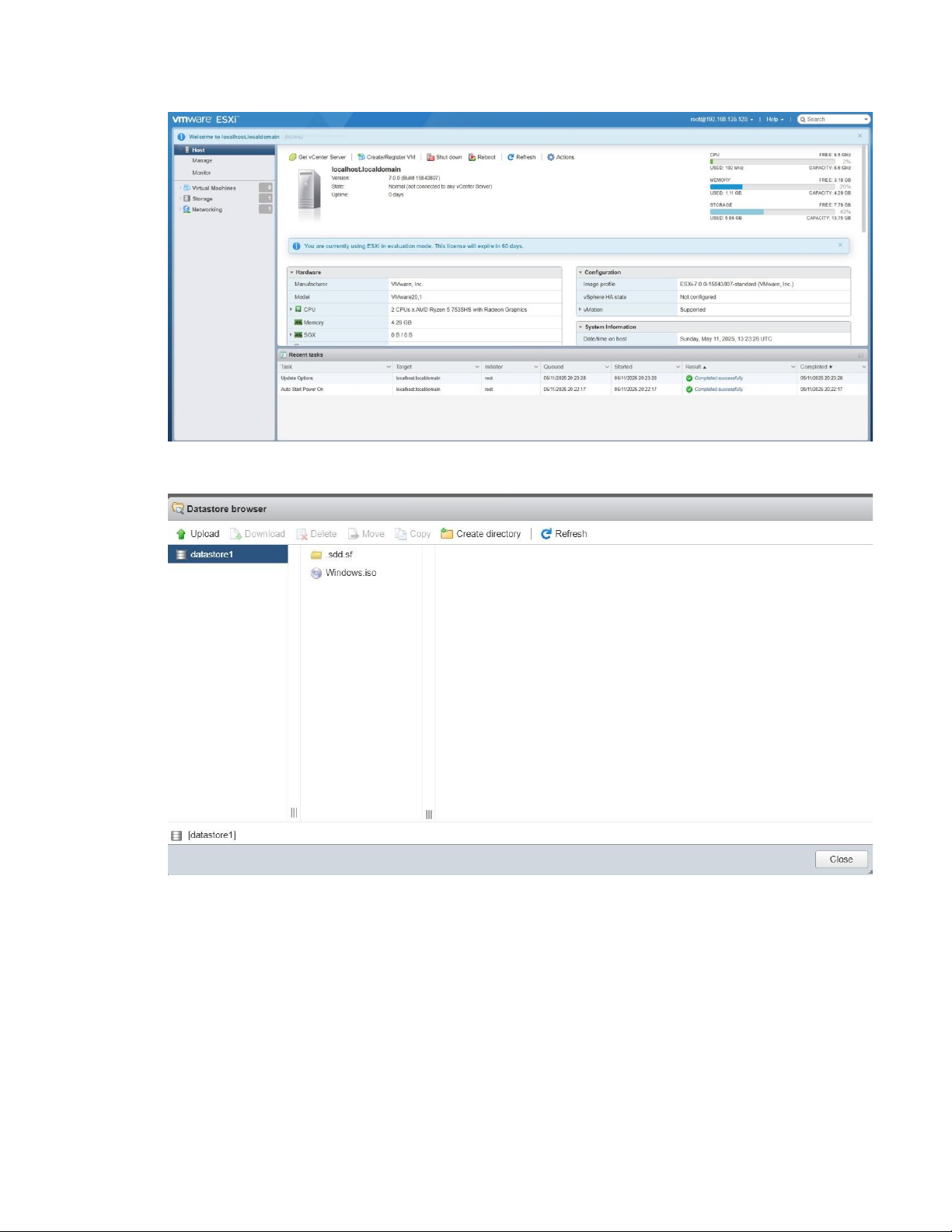This screenshot has width=952, height=1232.
Task: Click the Get vCenter Server icon
Action: coord(293,157)
